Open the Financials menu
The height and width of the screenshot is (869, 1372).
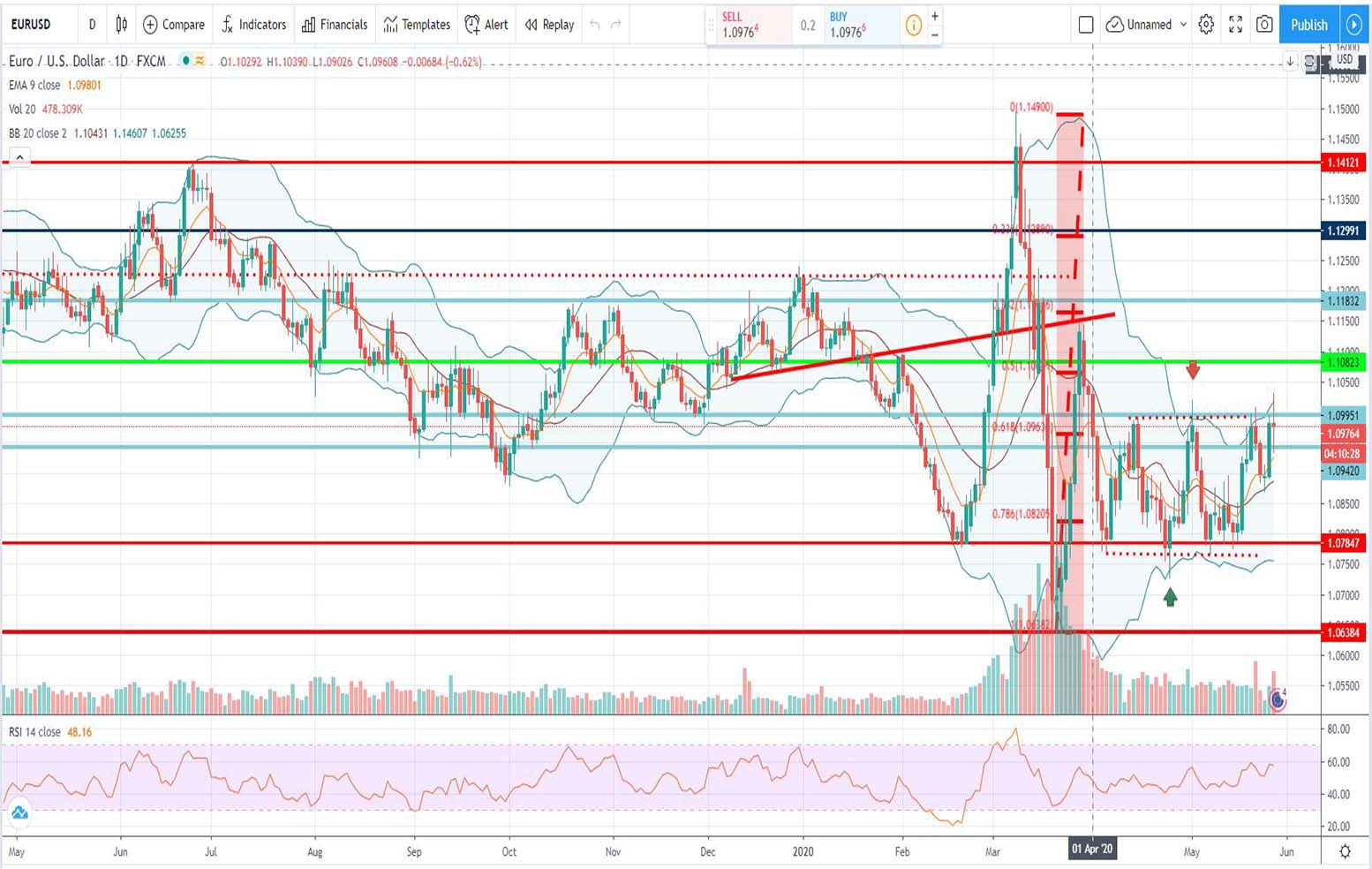[x=335, y=25]
